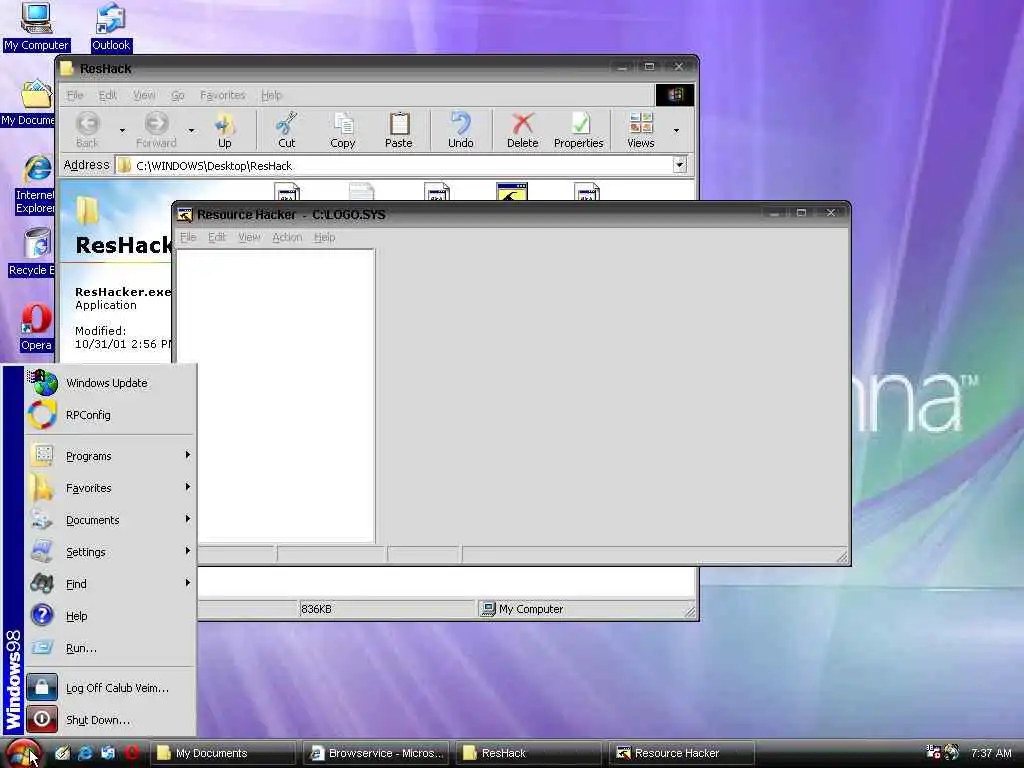
Task: Open the Edit menu in Resource Hacker
Action: 217,237
